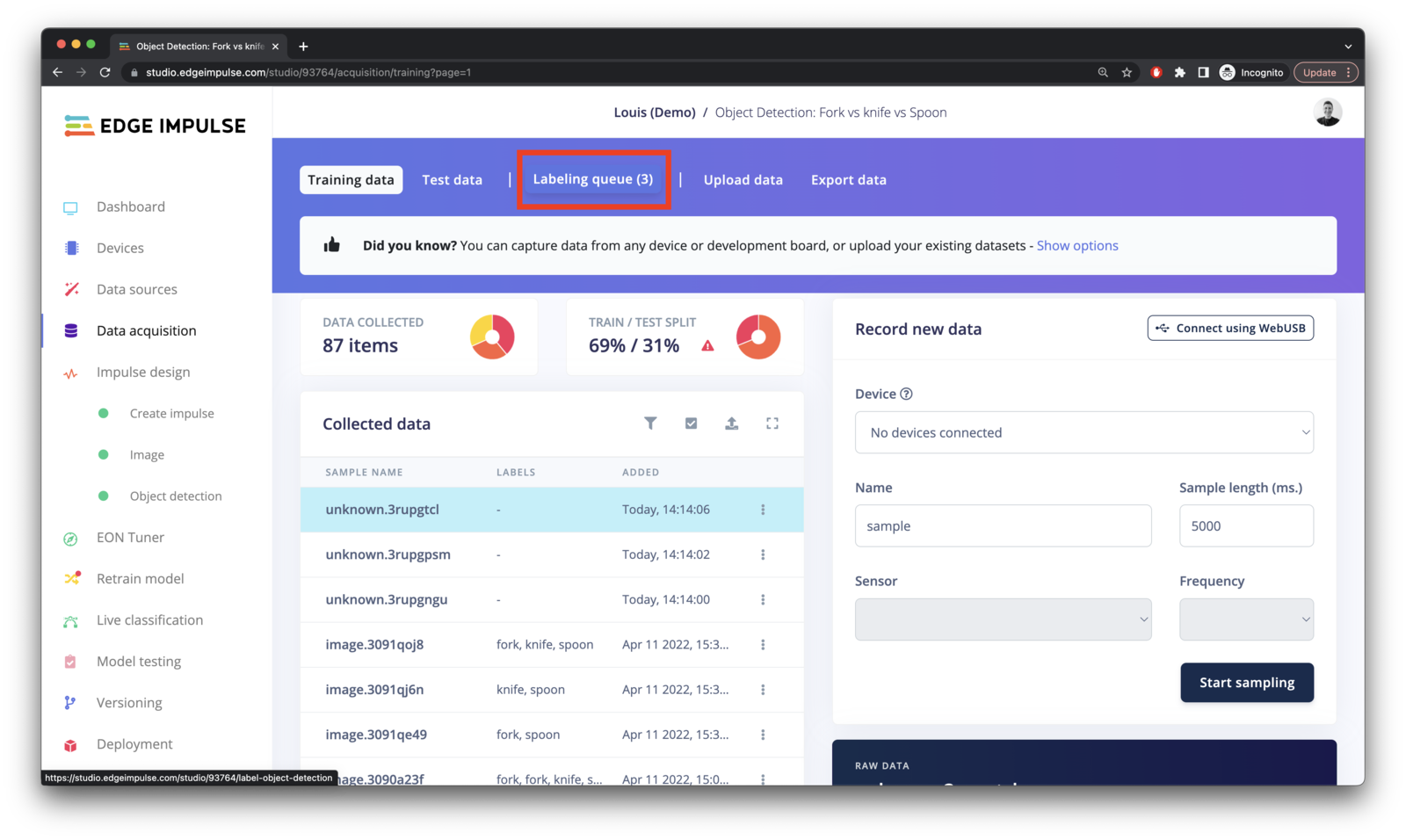Viewport: 1406px width, 840px height.
Task: Open the Upload data tab
Action: point(743,179)
